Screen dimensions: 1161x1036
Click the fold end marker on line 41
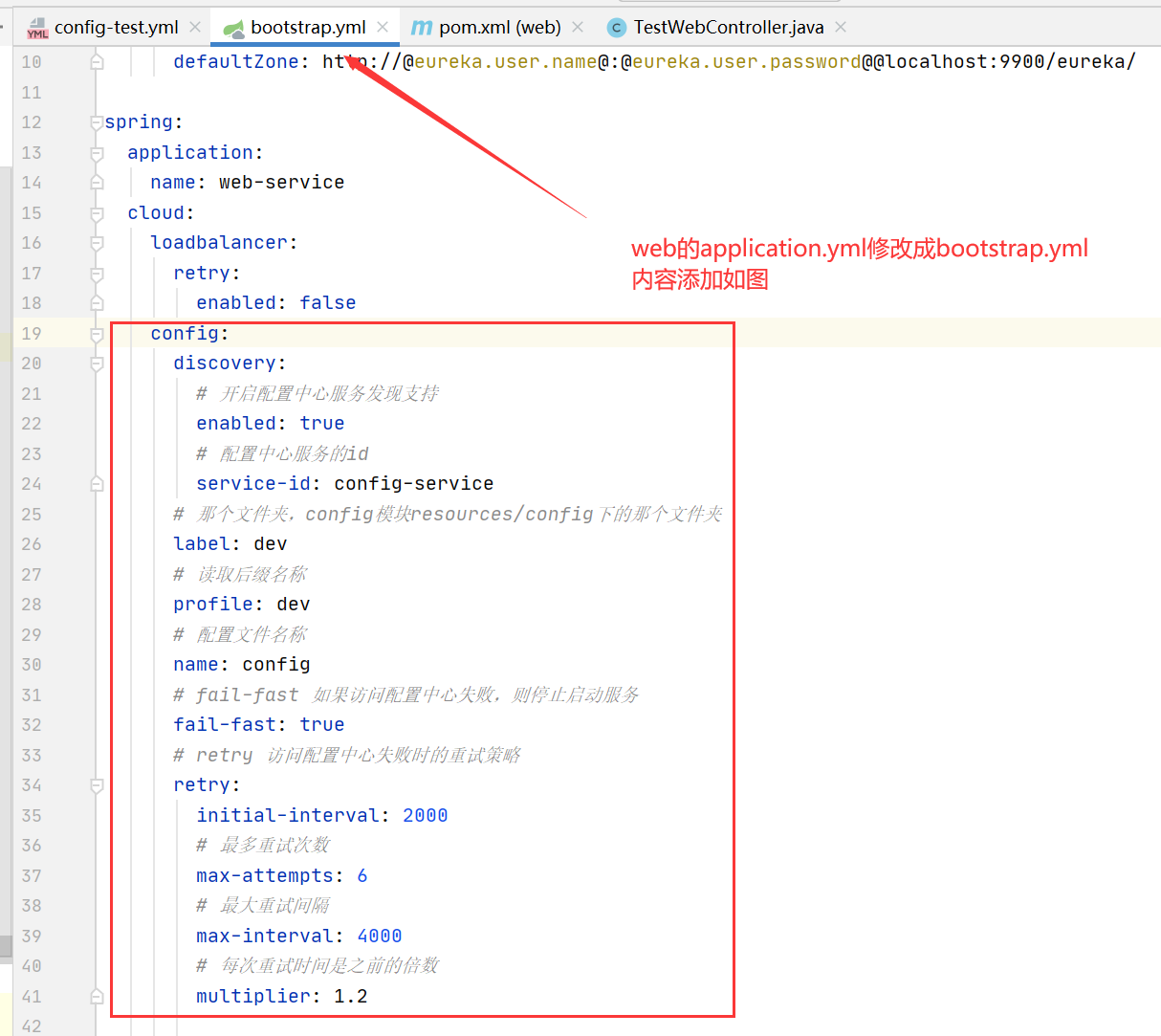pyautogui.click(x=97, y=997)
